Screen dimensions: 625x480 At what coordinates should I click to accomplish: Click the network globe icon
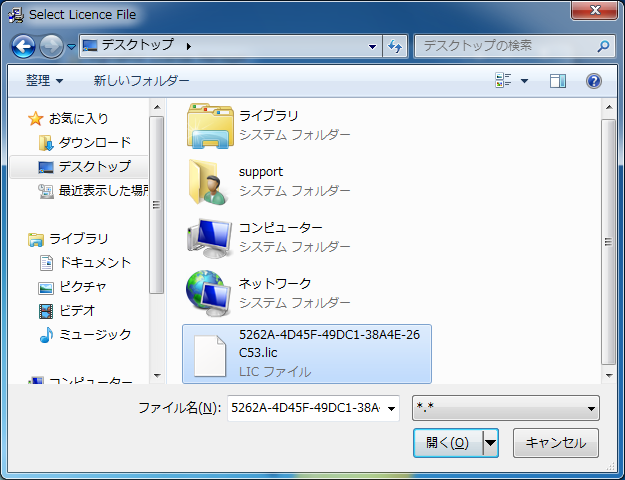(208, 294)
